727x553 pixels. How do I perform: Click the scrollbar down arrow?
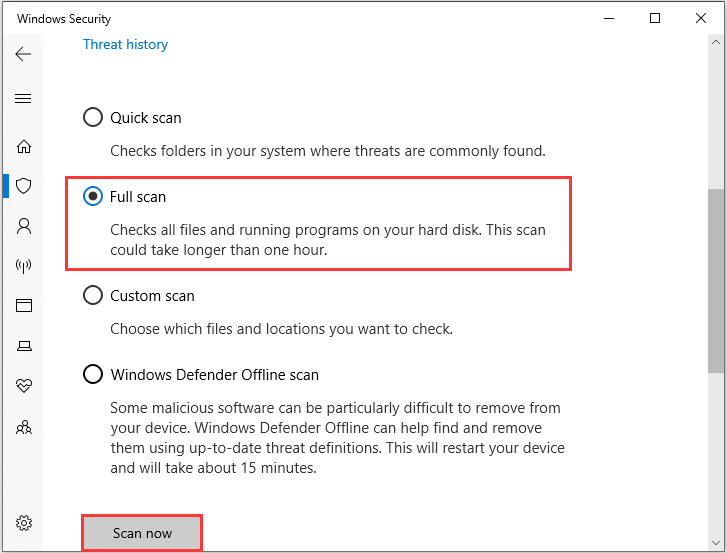tap(716, 543)
